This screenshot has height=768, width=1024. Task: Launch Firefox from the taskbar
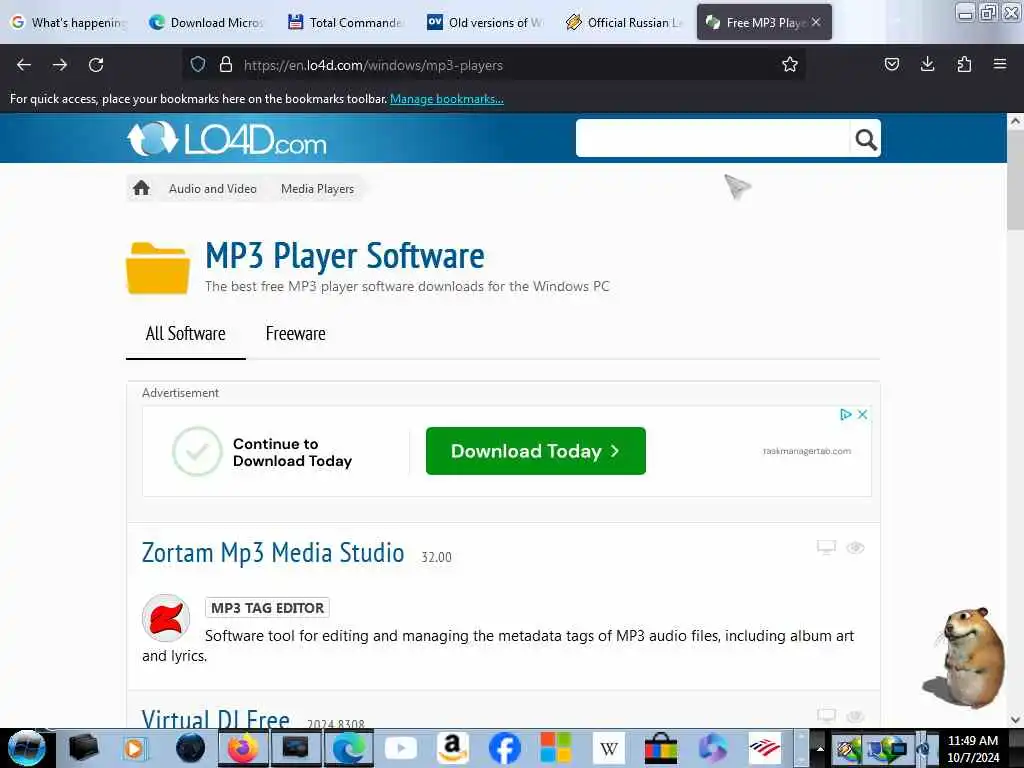pyautogui.click(x=242, y=748)
